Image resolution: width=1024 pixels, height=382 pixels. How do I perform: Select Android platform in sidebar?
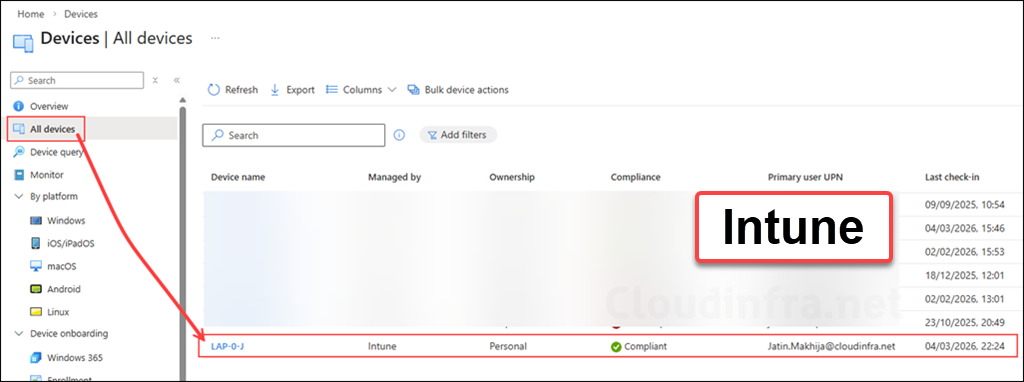tap(64, 289)
